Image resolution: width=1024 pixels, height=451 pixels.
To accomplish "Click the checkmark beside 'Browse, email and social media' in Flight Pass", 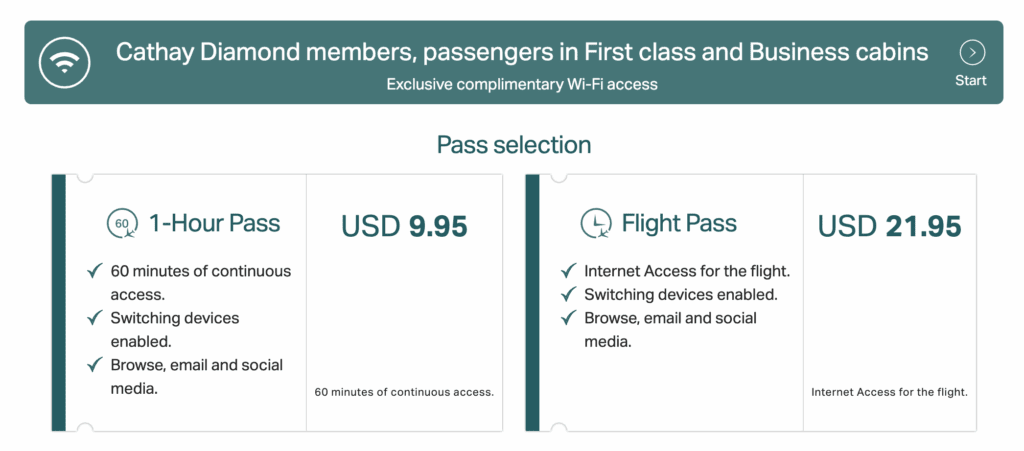I will (569, 318).
